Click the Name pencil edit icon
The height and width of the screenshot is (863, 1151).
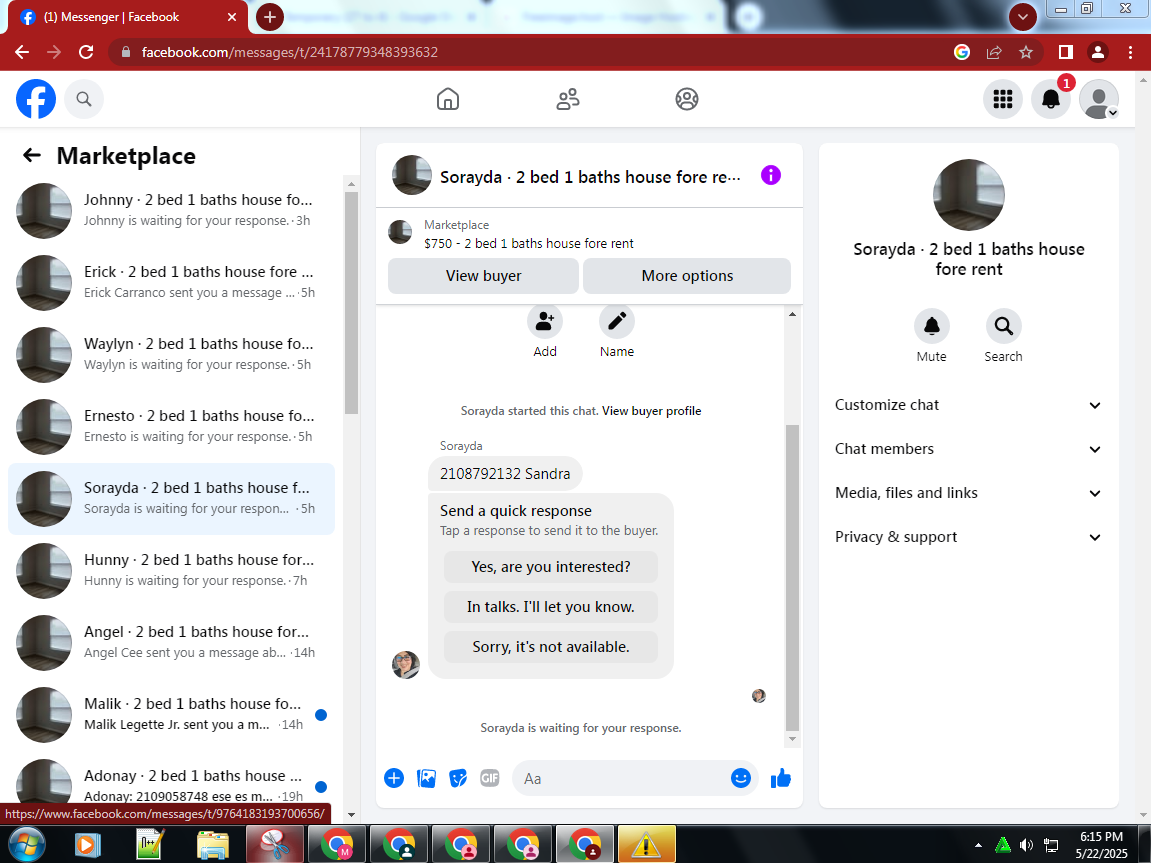(617, 321)
